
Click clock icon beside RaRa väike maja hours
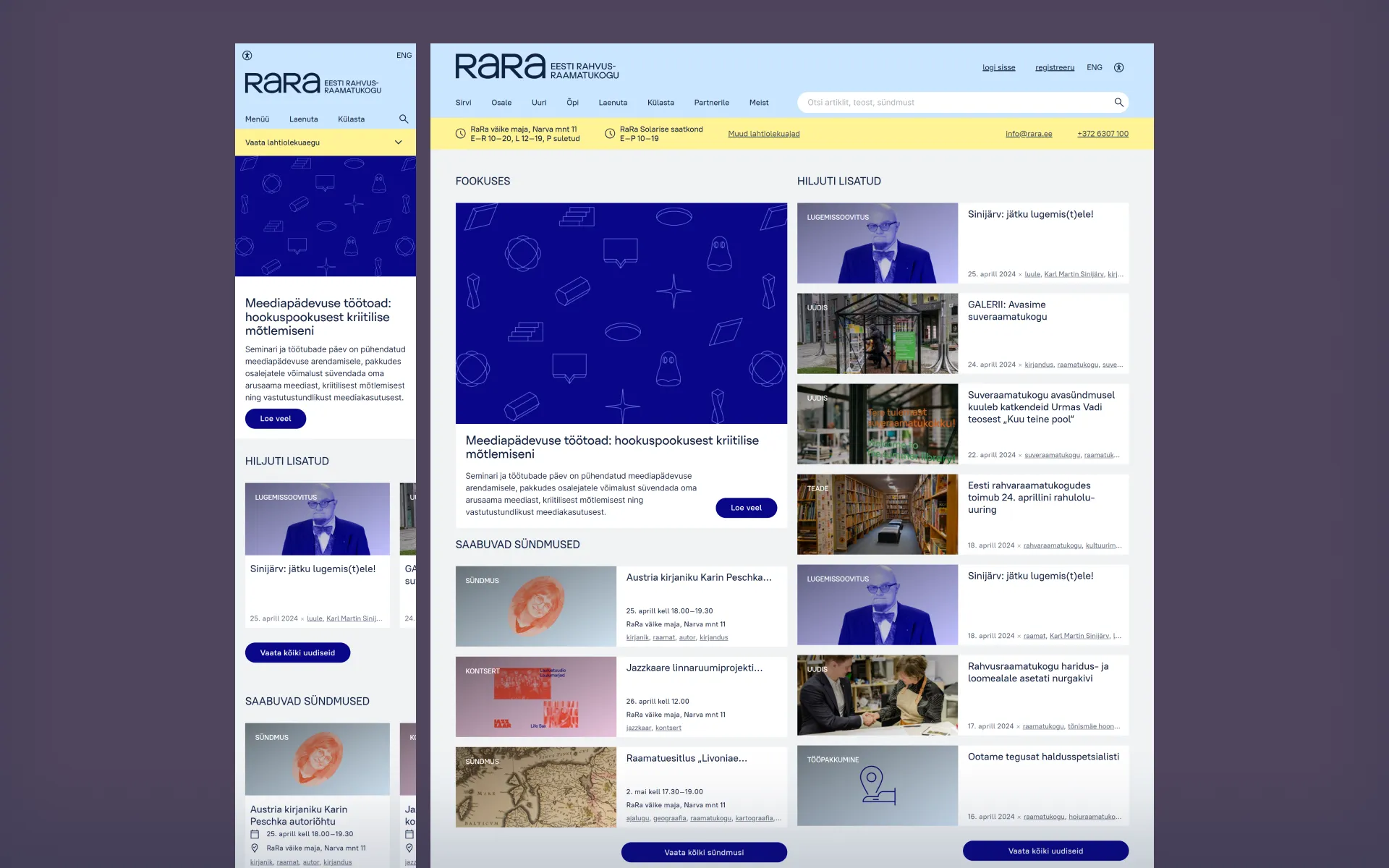(x=460, y=134)
